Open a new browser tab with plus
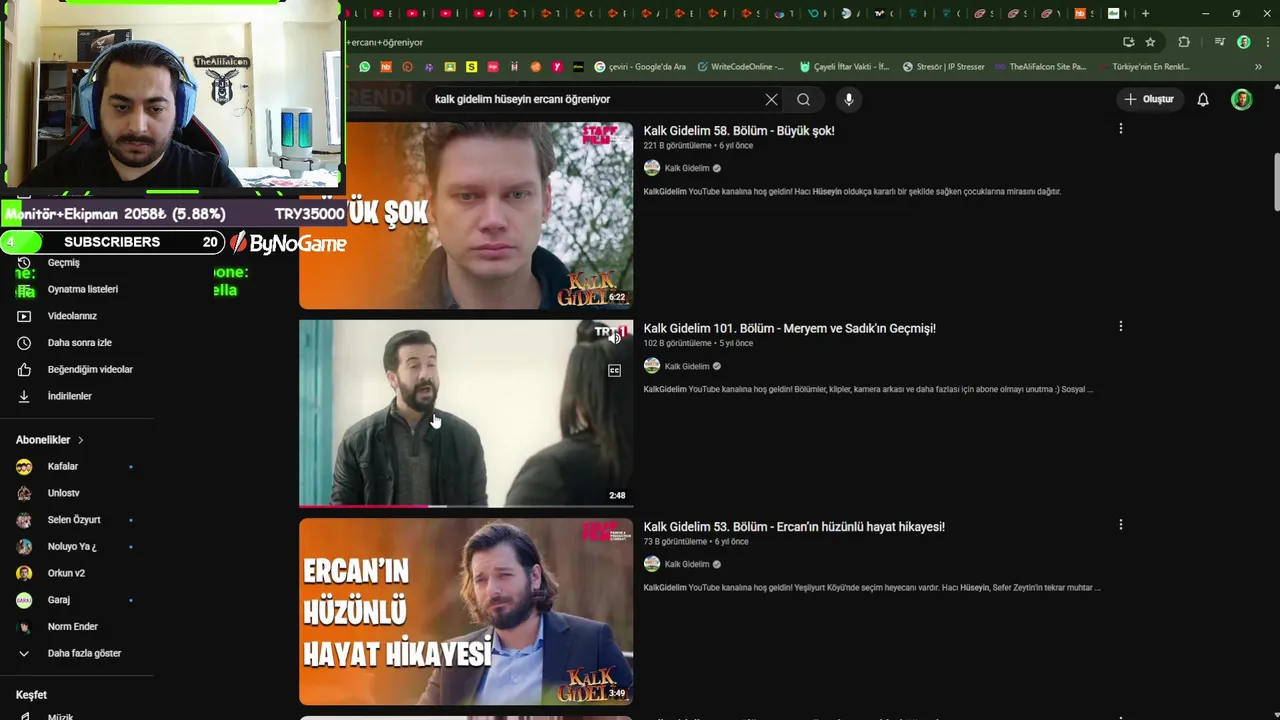 coord(1145,13)
